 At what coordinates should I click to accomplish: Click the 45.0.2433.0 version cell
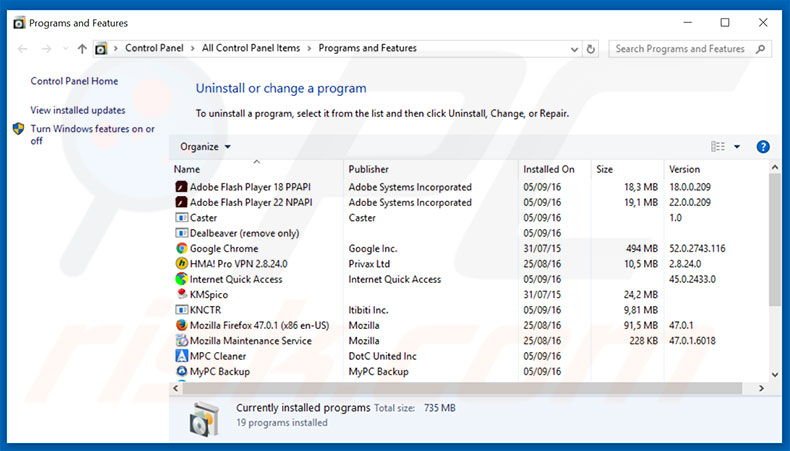(x=692, y=279)
